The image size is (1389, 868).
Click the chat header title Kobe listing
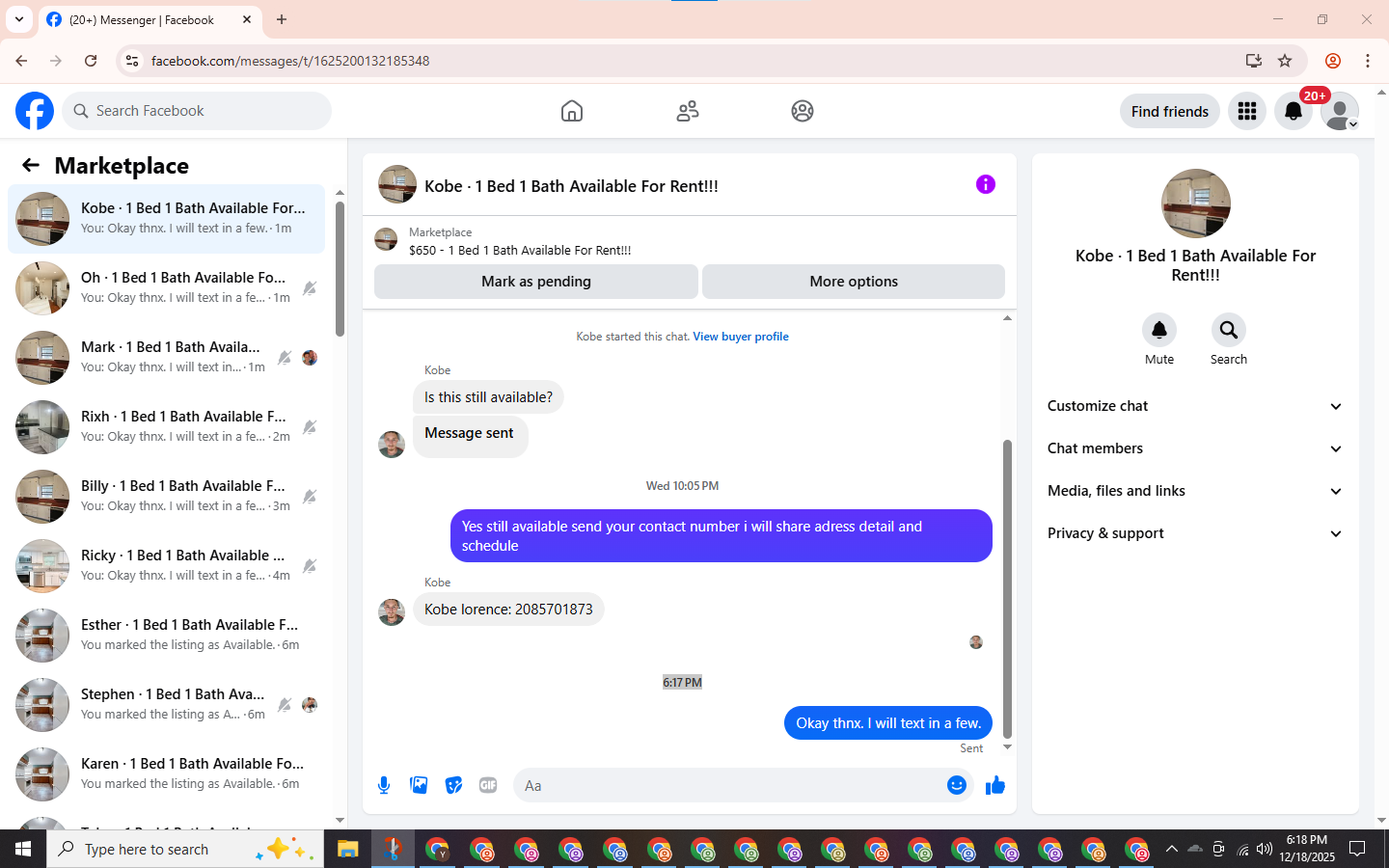(x=571, y=186)
